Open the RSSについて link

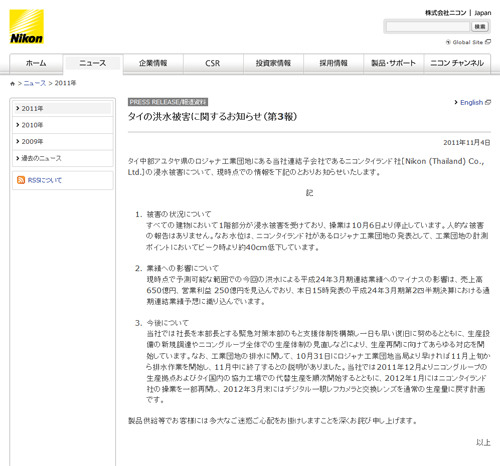[x=45, y=180]
